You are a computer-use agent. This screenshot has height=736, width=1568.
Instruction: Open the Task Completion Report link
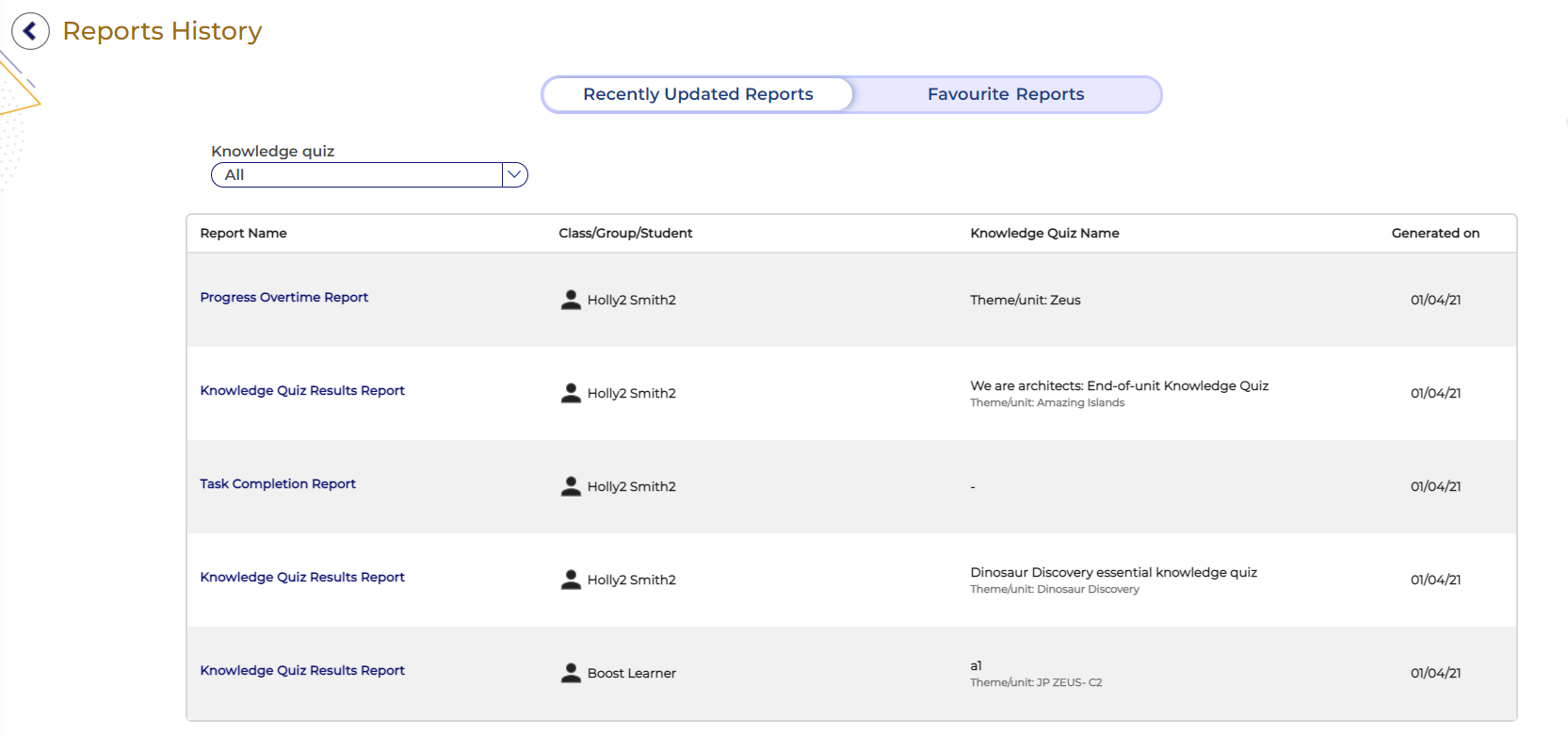278,483
